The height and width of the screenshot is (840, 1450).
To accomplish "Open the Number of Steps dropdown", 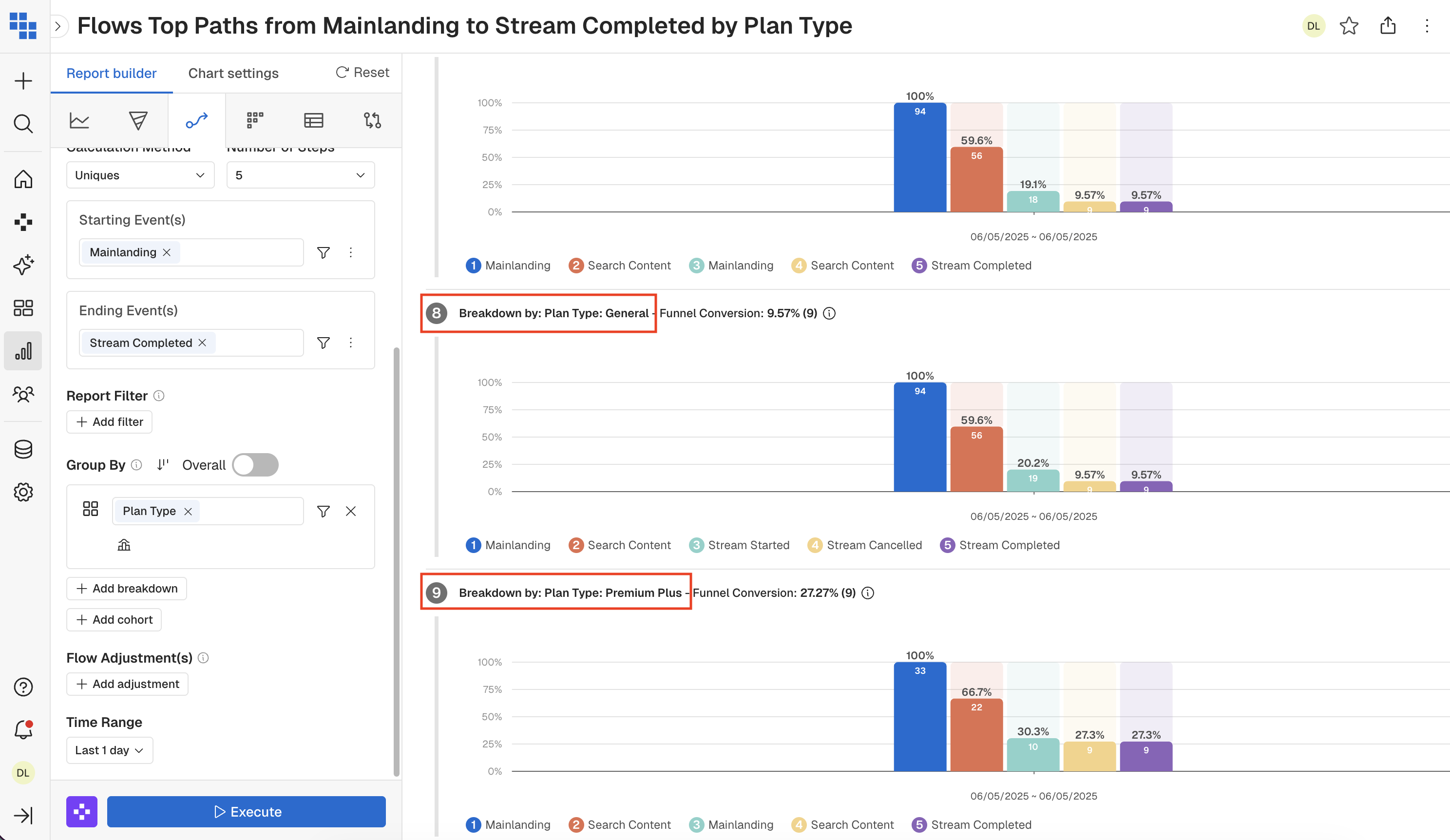I will (300, 175).
